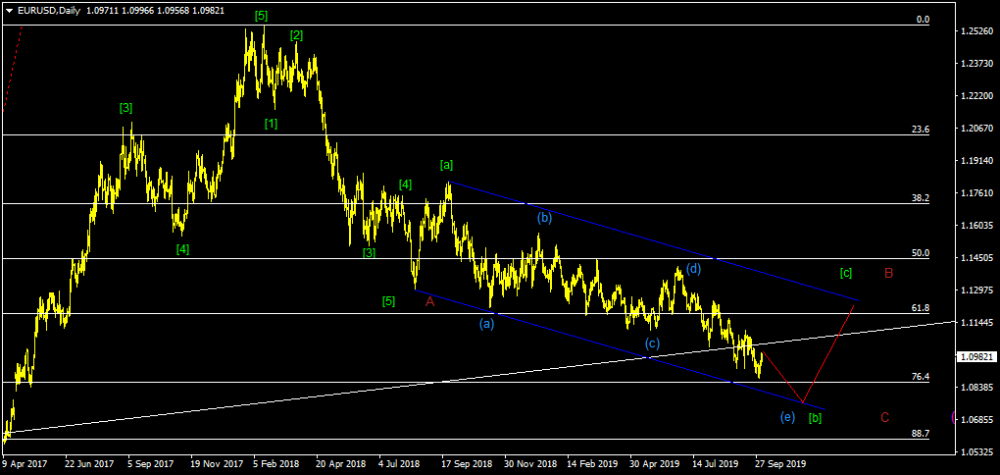Viewport: 1000px width, 475px height.
Task: Click the 0.0 Fibonacci level label
Action: (x=923, y=20)
